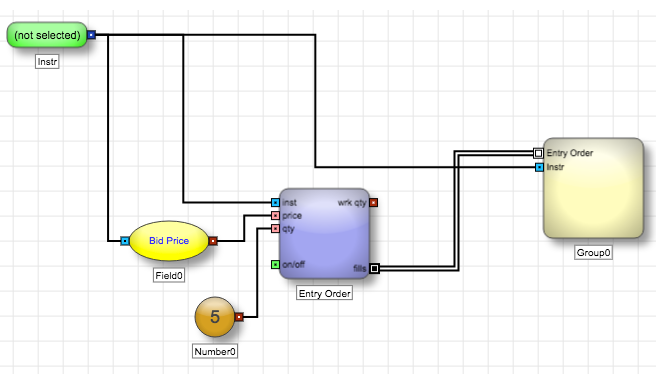Image resolution: width=656 pixels, height=382 pixels.
Task: Click the Instr label under instrument block
Action: pyautogui.click(x=47, y=62)
